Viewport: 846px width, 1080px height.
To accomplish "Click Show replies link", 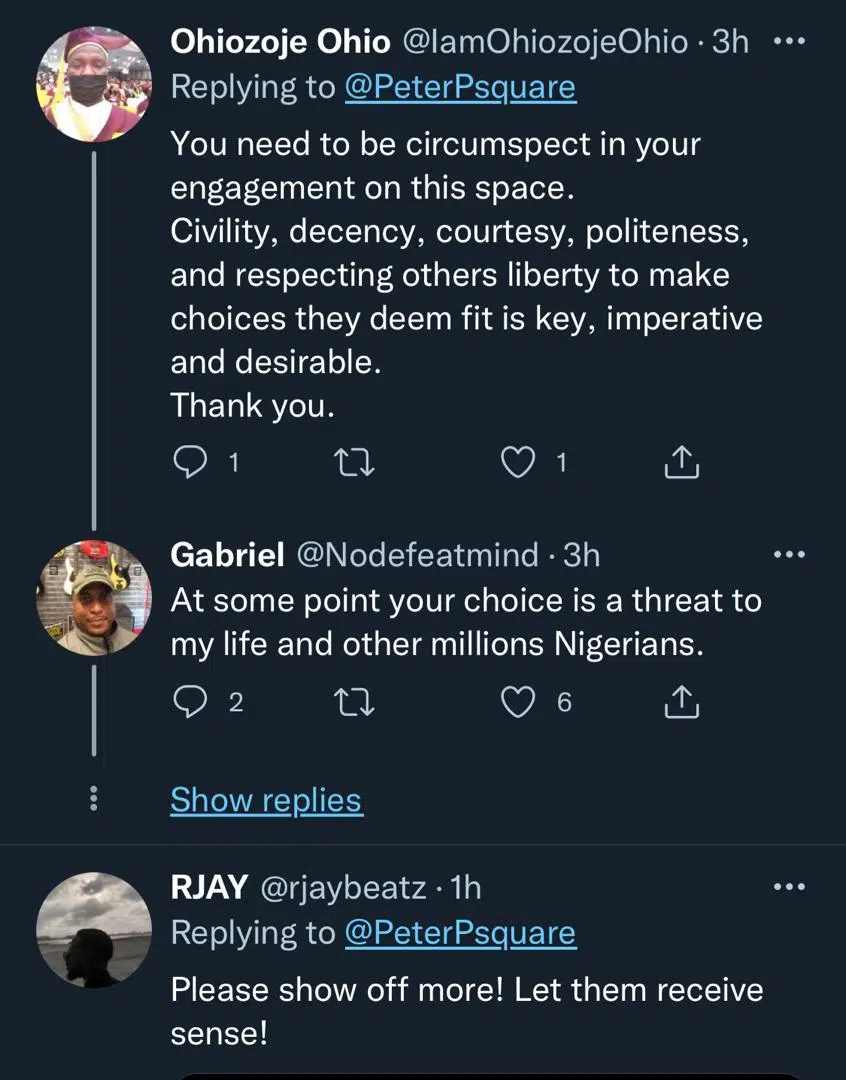I will [x=266, y=800].
